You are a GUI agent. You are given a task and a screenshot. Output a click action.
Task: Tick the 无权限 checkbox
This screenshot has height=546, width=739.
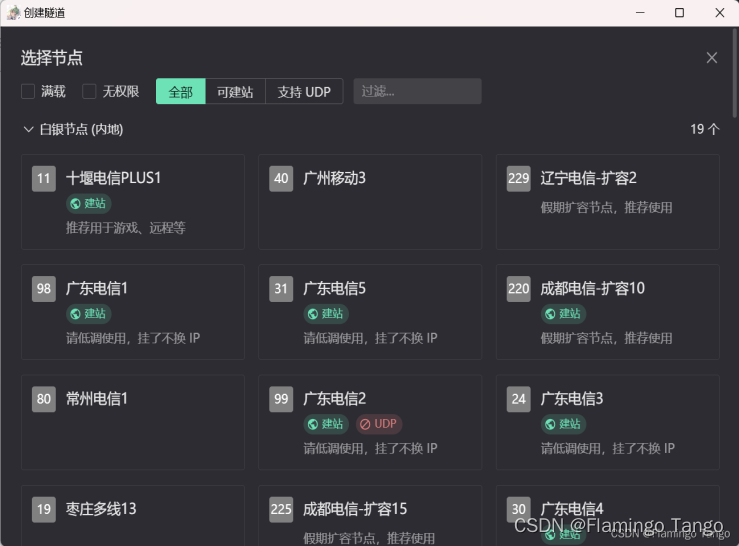coord(89,91)
